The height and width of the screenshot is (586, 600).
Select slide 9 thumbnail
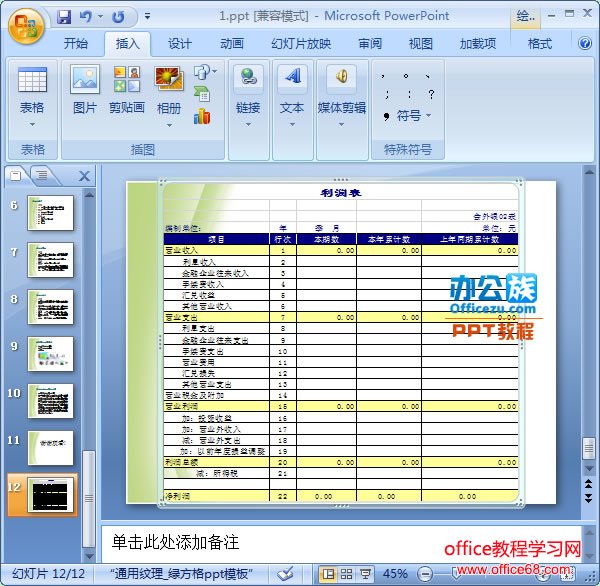pyautogui.click(x=51, y=354)
